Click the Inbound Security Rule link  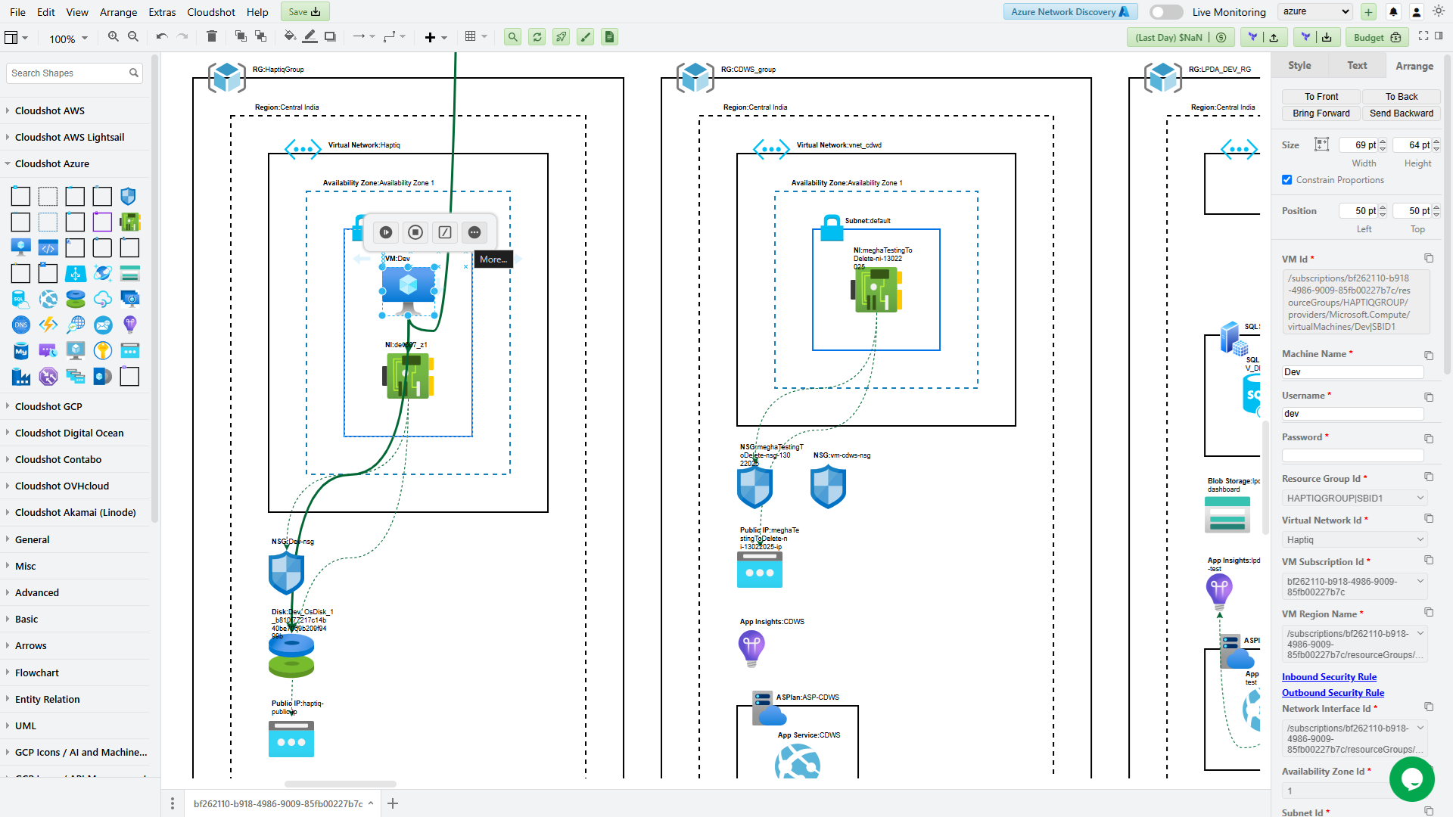pyautogui.click(x=1329, y=677)
